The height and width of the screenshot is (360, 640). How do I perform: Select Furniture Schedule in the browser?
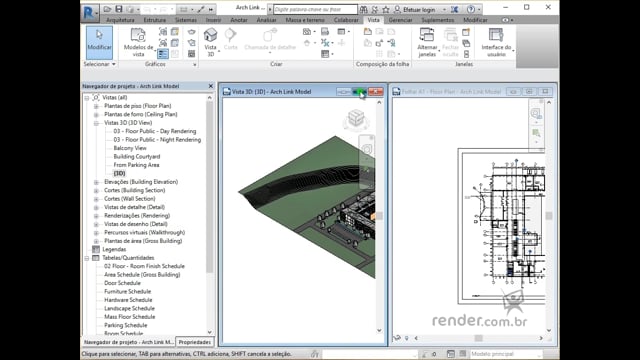(x=127, y=292)
